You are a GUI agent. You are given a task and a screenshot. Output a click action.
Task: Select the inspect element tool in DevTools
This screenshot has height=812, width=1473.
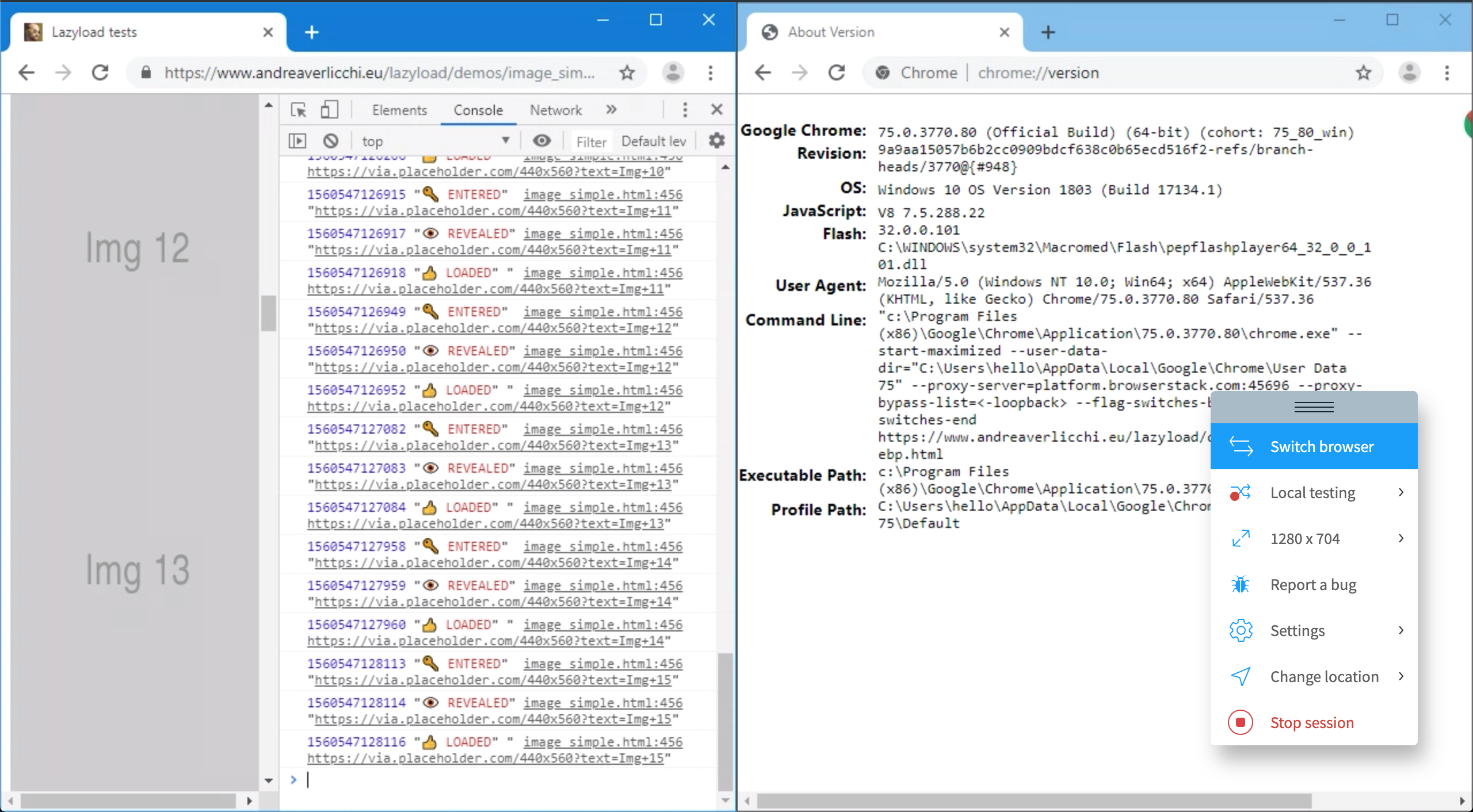[298, 109]
